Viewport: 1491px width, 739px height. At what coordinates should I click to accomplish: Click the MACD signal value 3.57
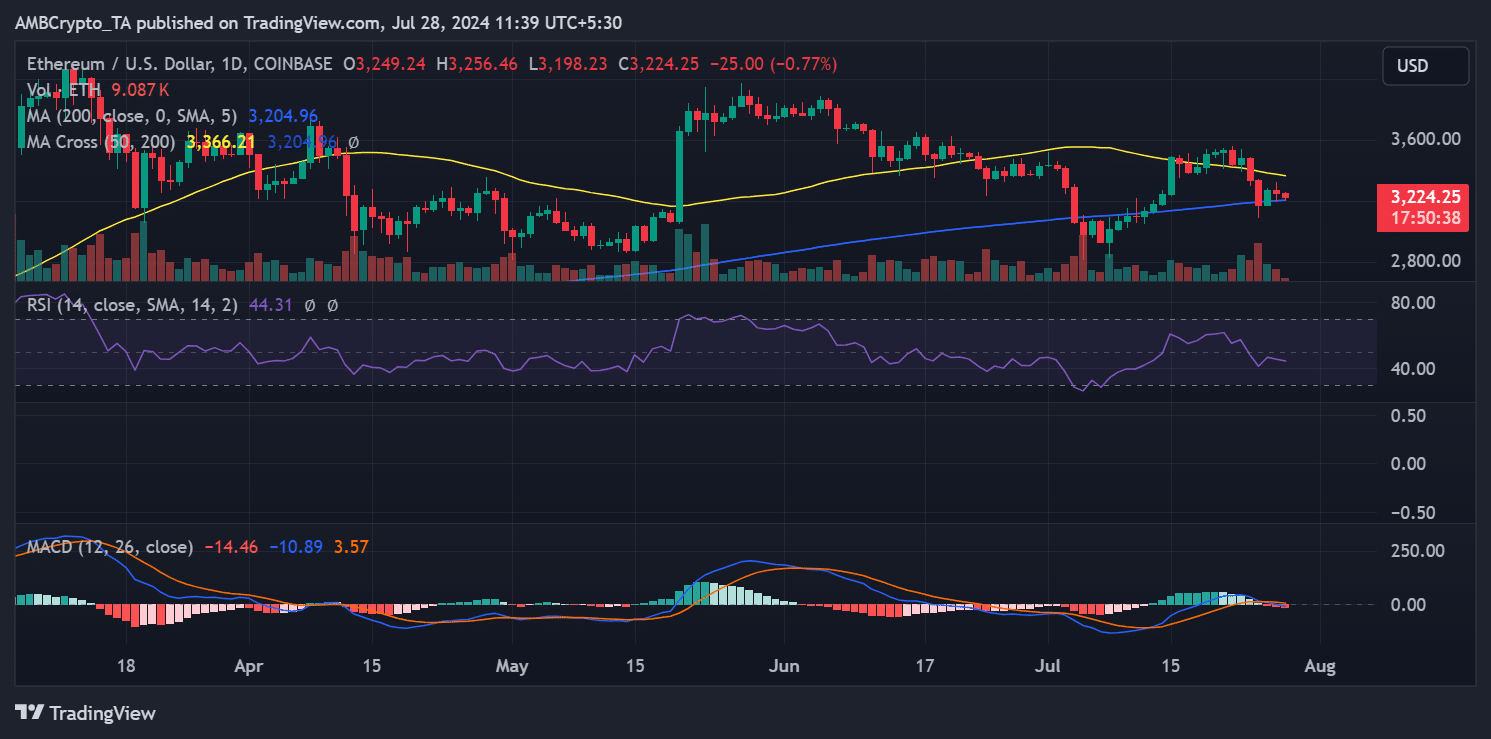351,547
